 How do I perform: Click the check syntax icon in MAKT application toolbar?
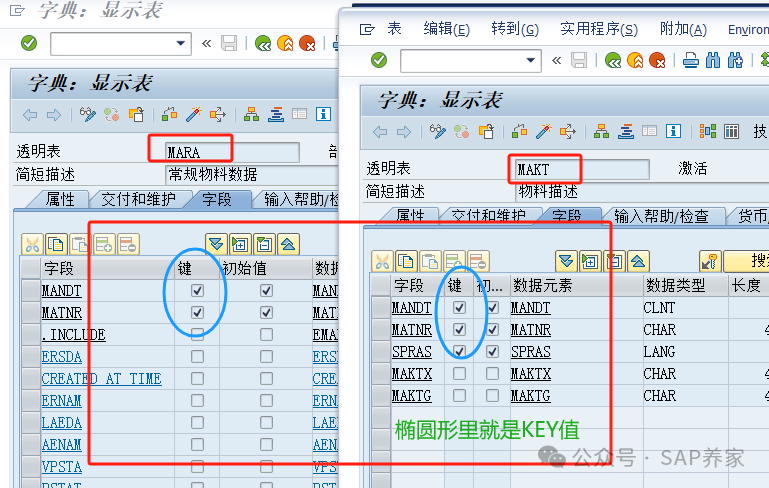coord(520,131)
